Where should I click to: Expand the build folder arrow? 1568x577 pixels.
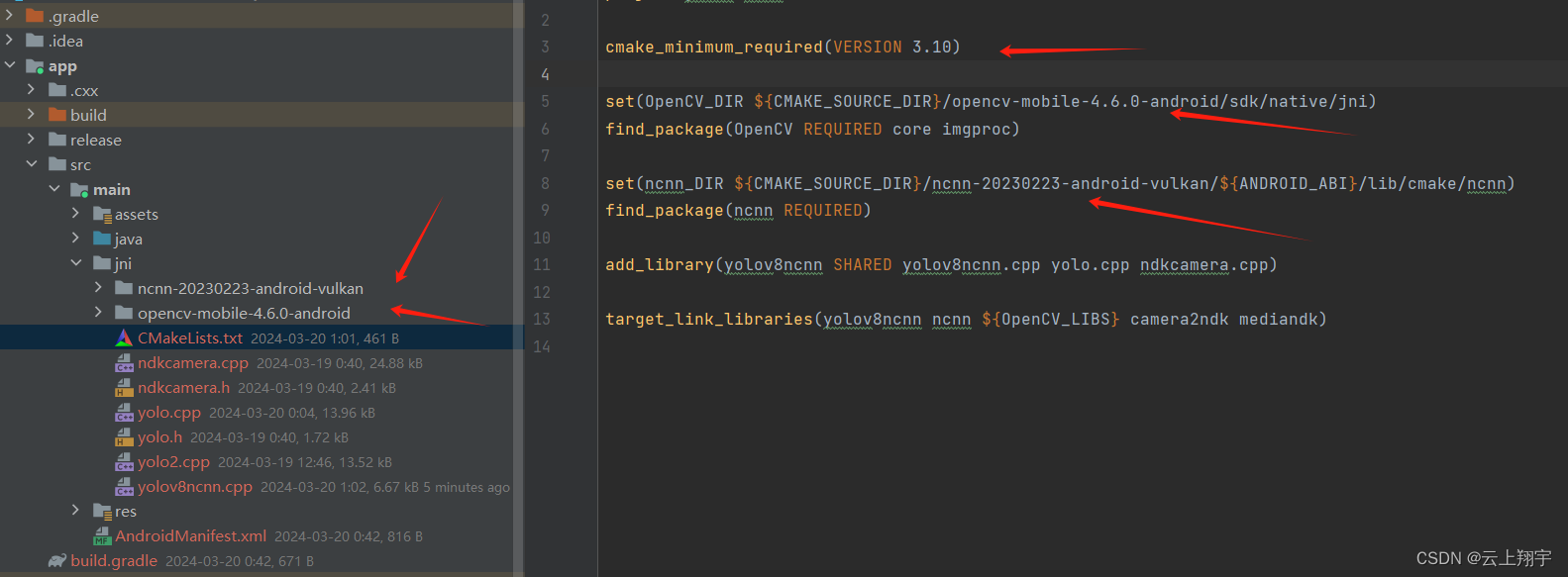pos(32,115)
